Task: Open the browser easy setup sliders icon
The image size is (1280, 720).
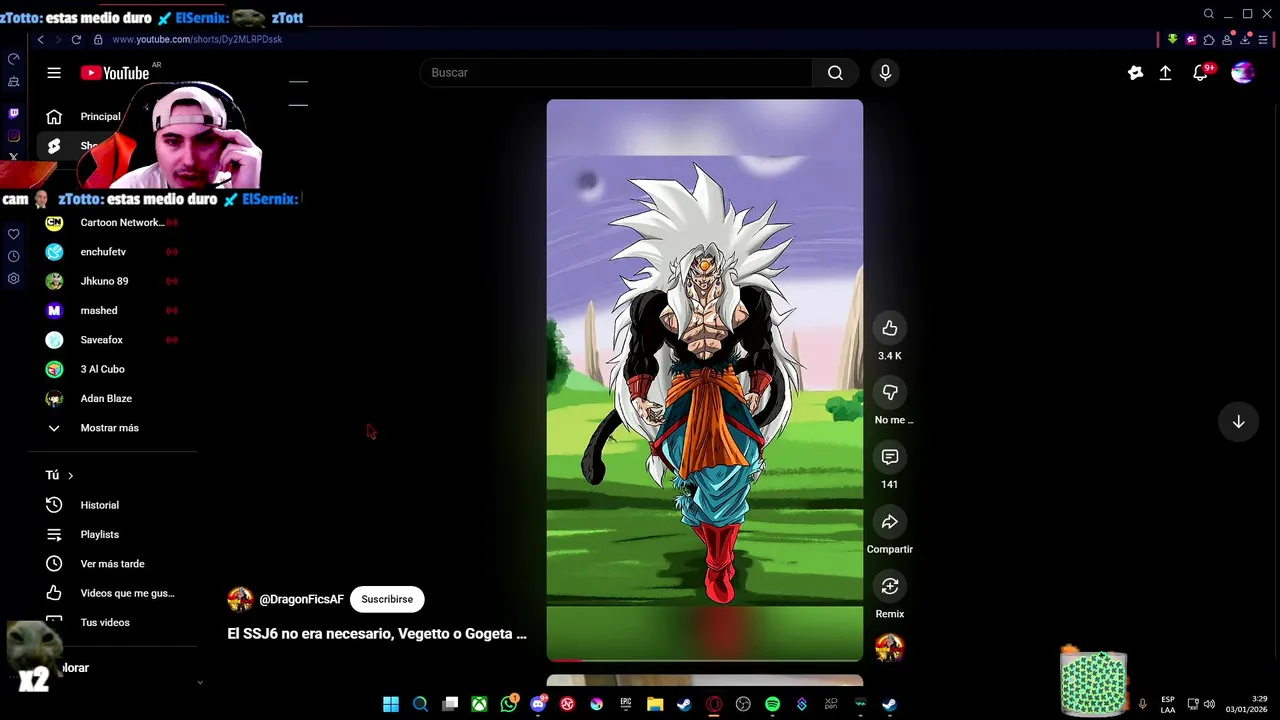Action: click(x=1264, y=39)
